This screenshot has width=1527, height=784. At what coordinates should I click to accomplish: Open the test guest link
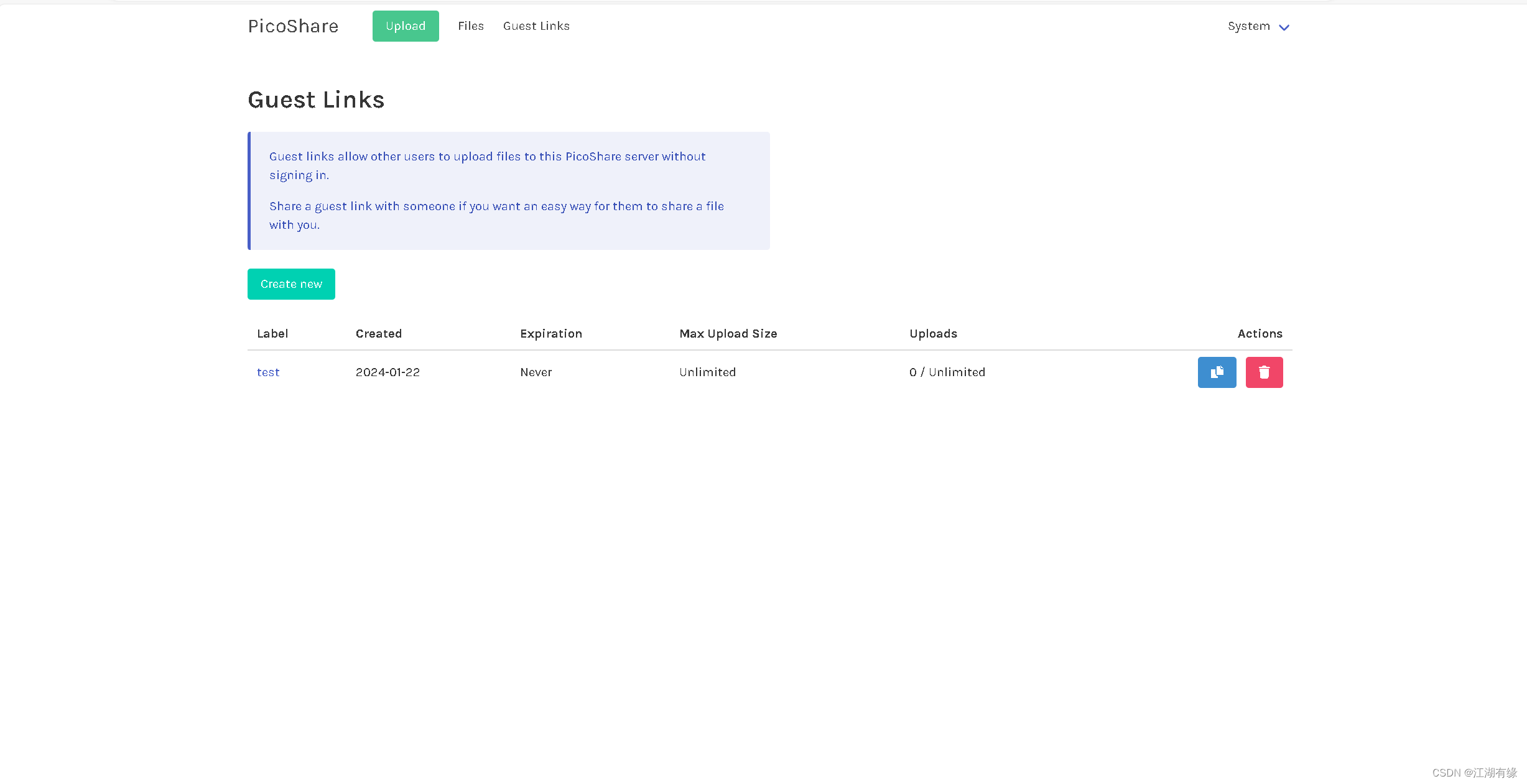pyautogui.click(x=268, y=372)
